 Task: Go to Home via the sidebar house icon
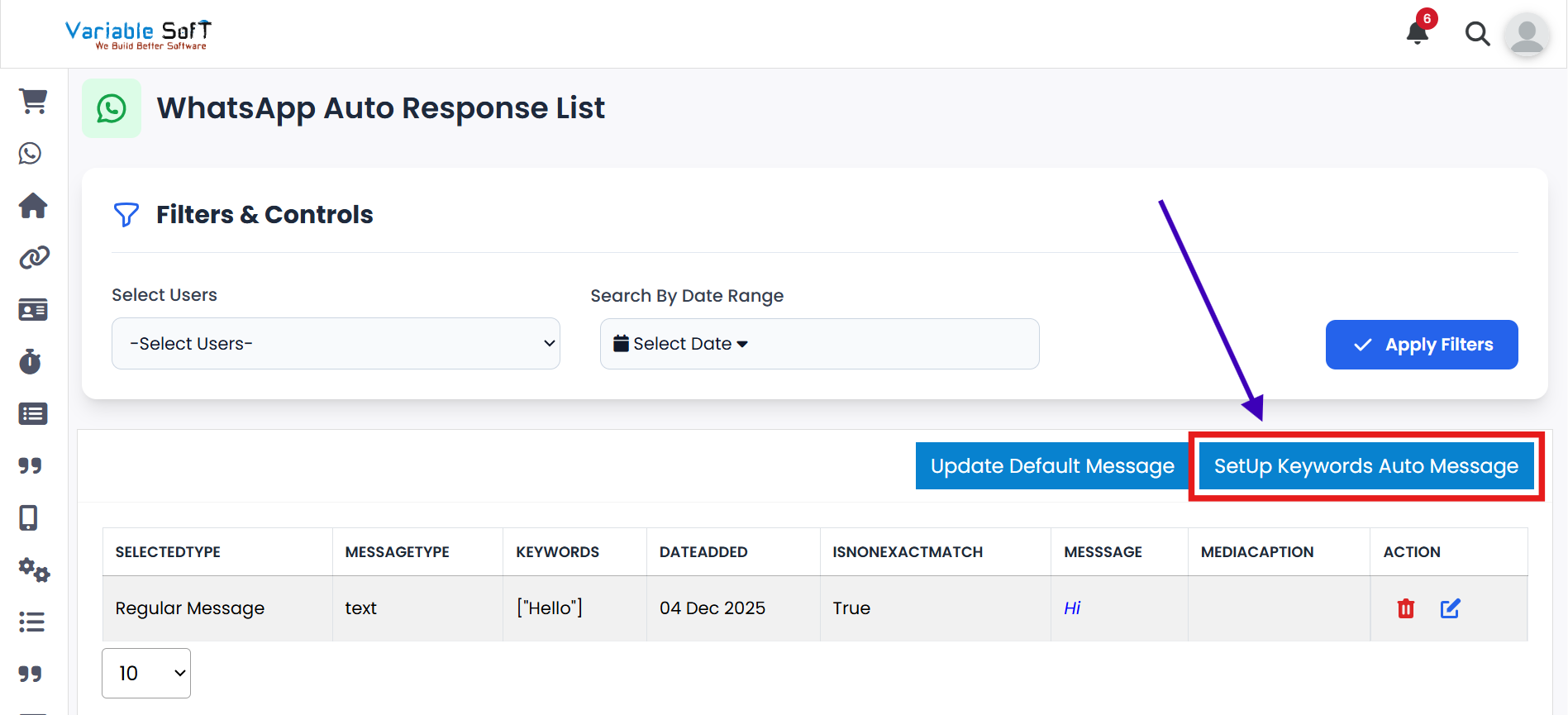pos(33,206)
